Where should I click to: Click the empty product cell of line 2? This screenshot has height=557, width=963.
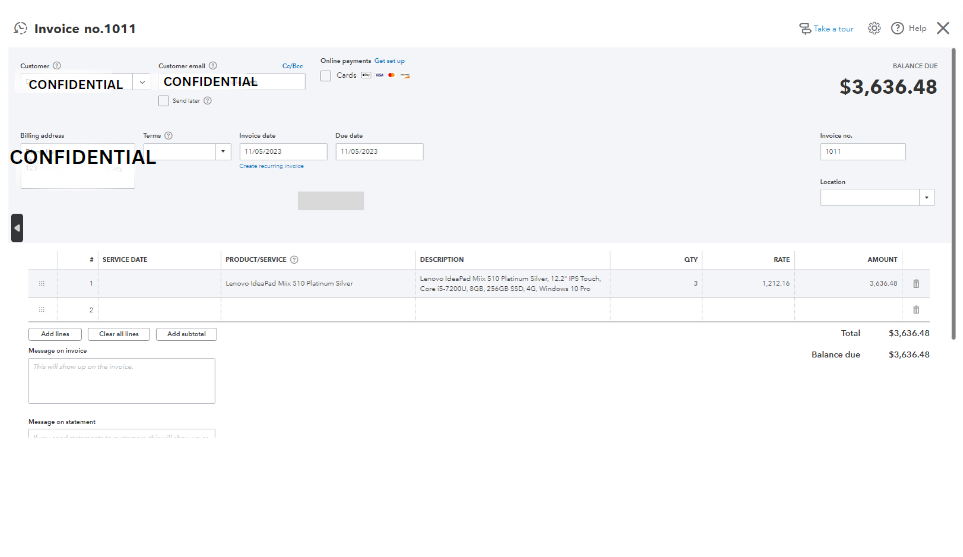(318, 310)
